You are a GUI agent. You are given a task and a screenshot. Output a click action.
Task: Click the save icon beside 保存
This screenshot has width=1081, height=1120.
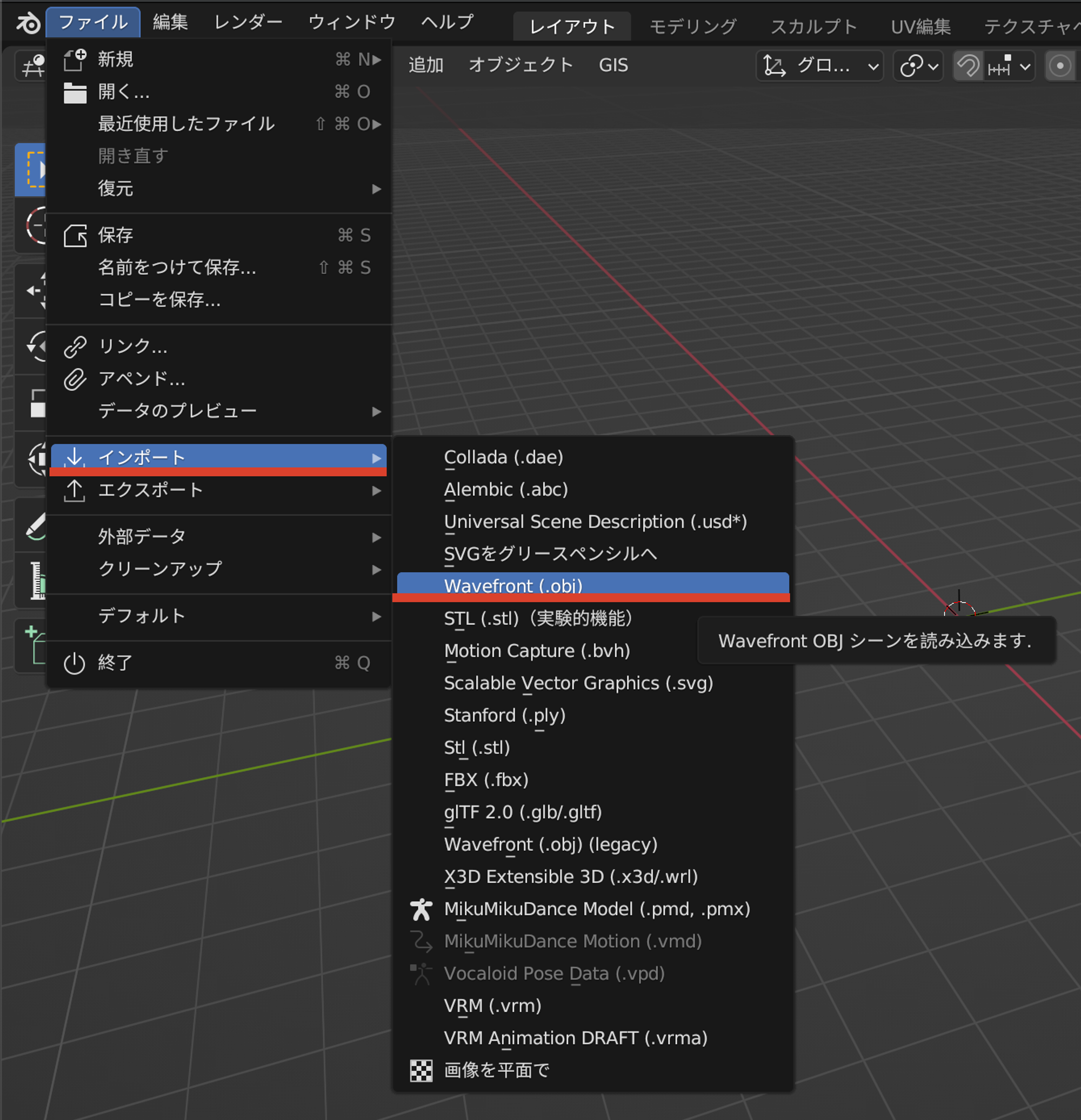pos(75,236)
